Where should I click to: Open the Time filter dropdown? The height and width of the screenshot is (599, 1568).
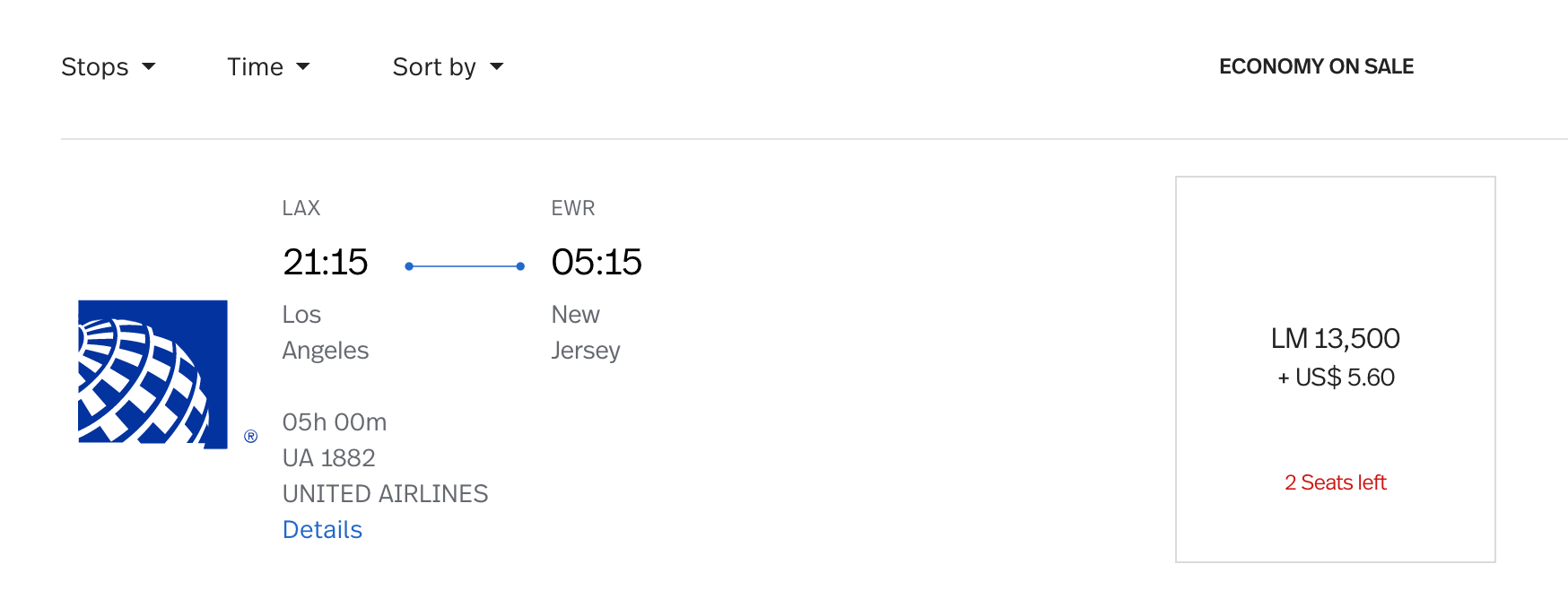[268, 67]
